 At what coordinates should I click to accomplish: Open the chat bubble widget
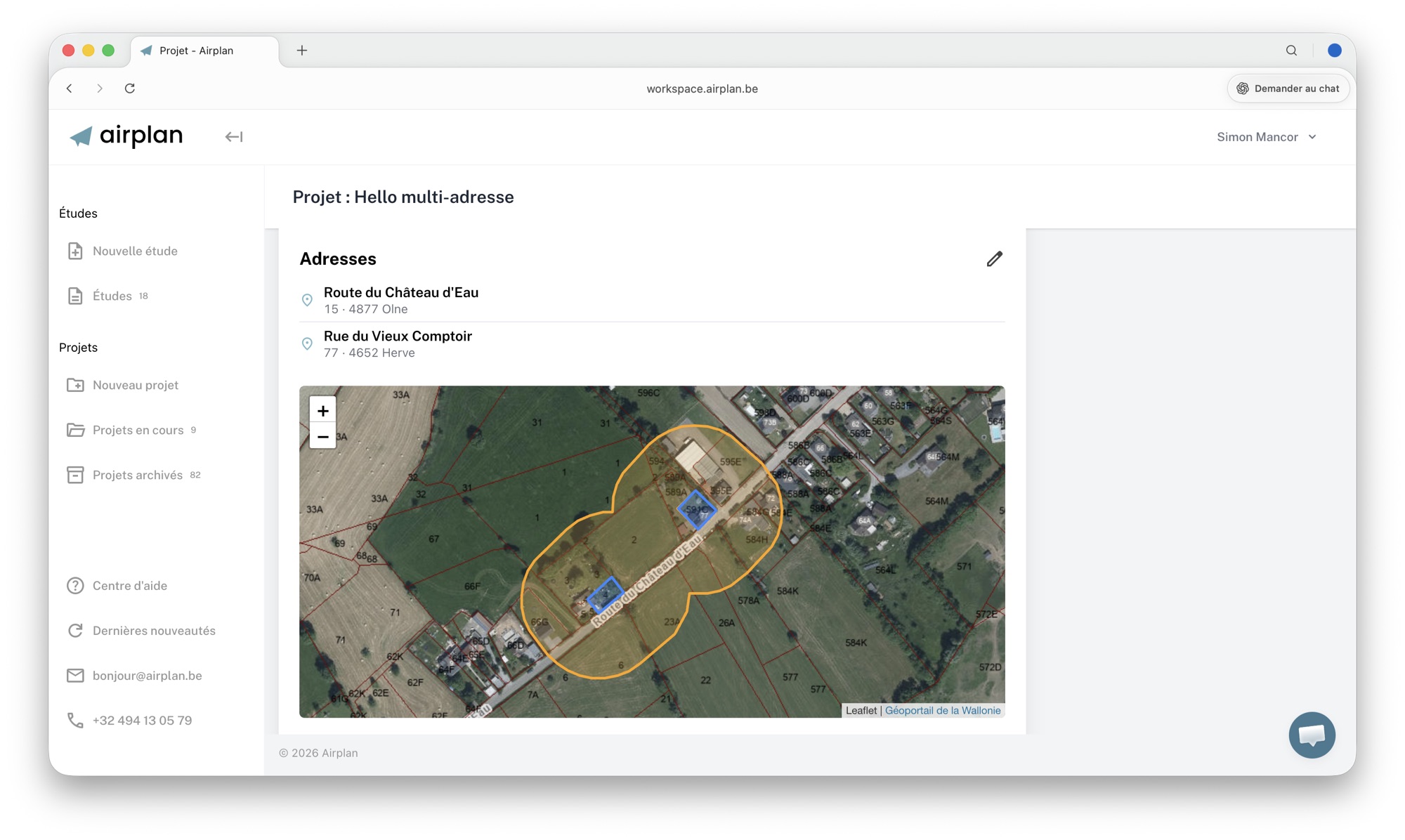click(x=1312, y=735)
